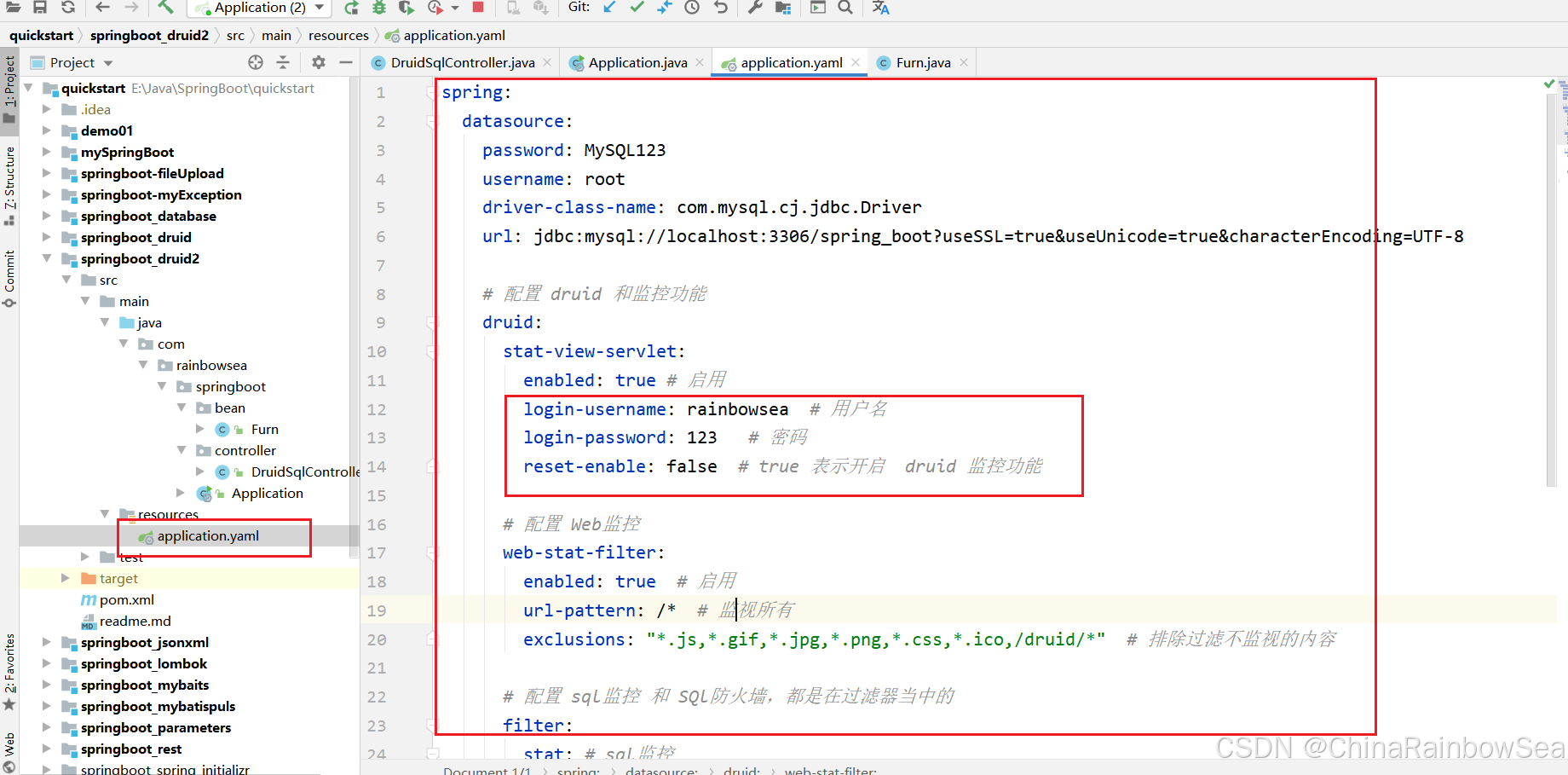Stop the running application
This screenshot has height=775, width=1568.
coord(477,8)
